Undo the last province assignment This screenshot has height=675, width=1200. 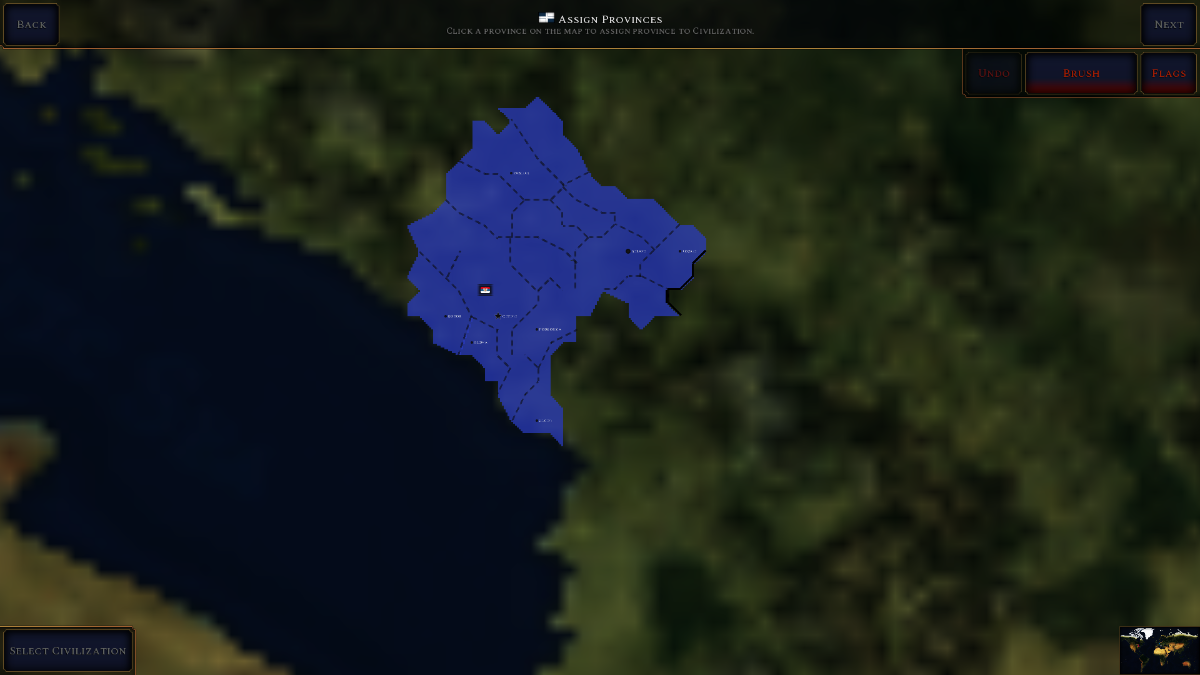[994, 73]
